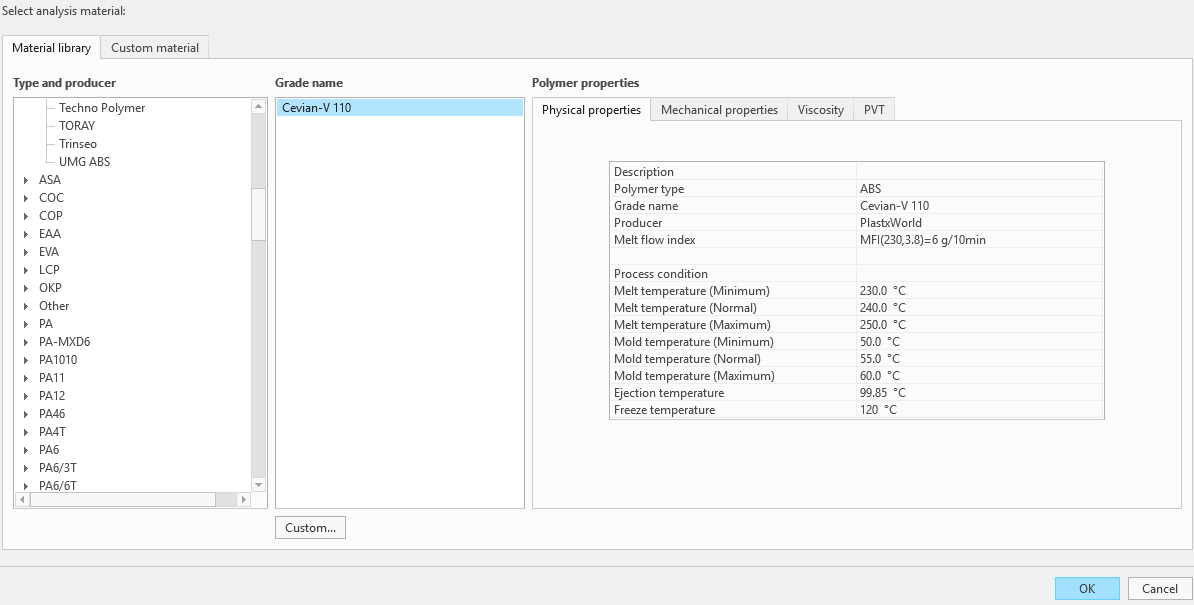1194x605 pixels.
Task: Open the PVT properties tab
Action: (874, 110)
